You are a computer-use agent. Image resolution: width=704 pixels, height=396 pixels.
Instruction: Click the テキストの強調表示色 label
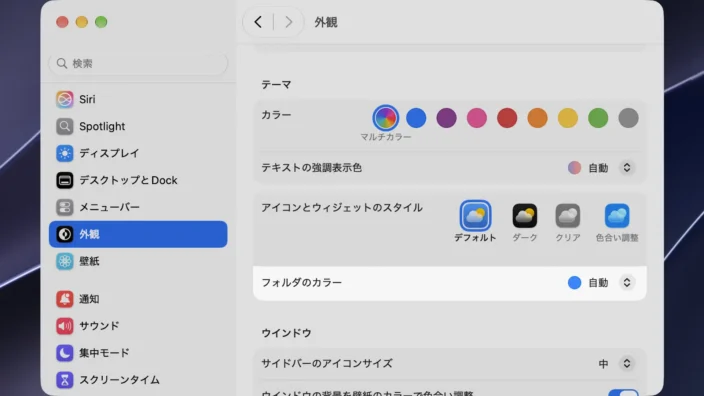click(312, 168)
